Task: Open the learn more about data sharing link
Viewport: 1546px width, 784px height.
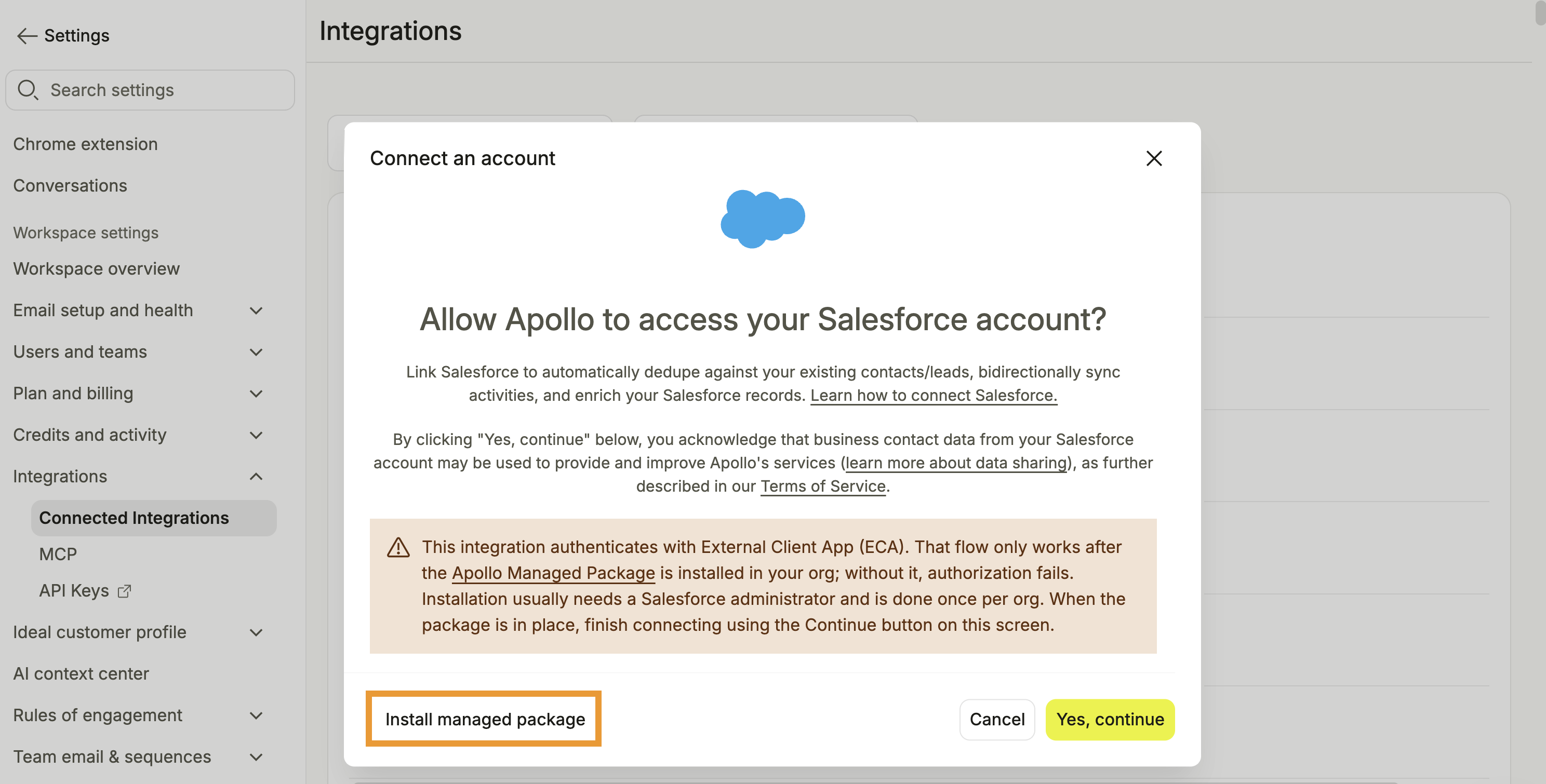Action: pyautogui.click(x=956, y=463)
